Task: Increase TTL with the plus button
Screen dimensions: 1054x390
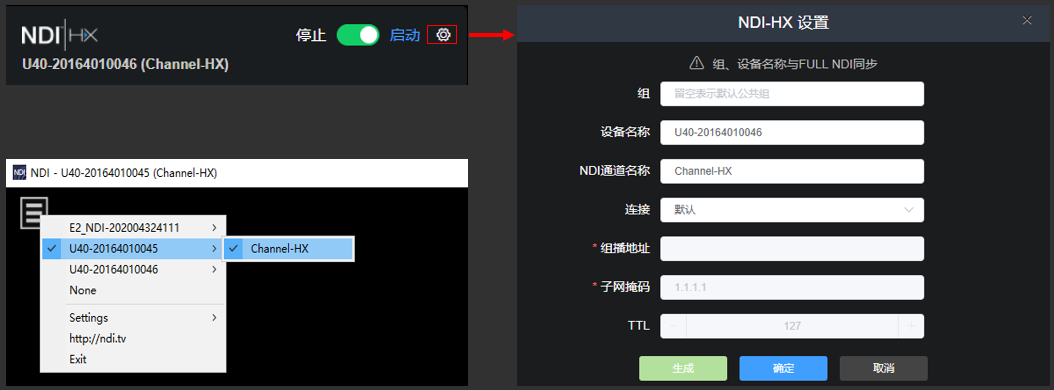Action: coord(911,326)
